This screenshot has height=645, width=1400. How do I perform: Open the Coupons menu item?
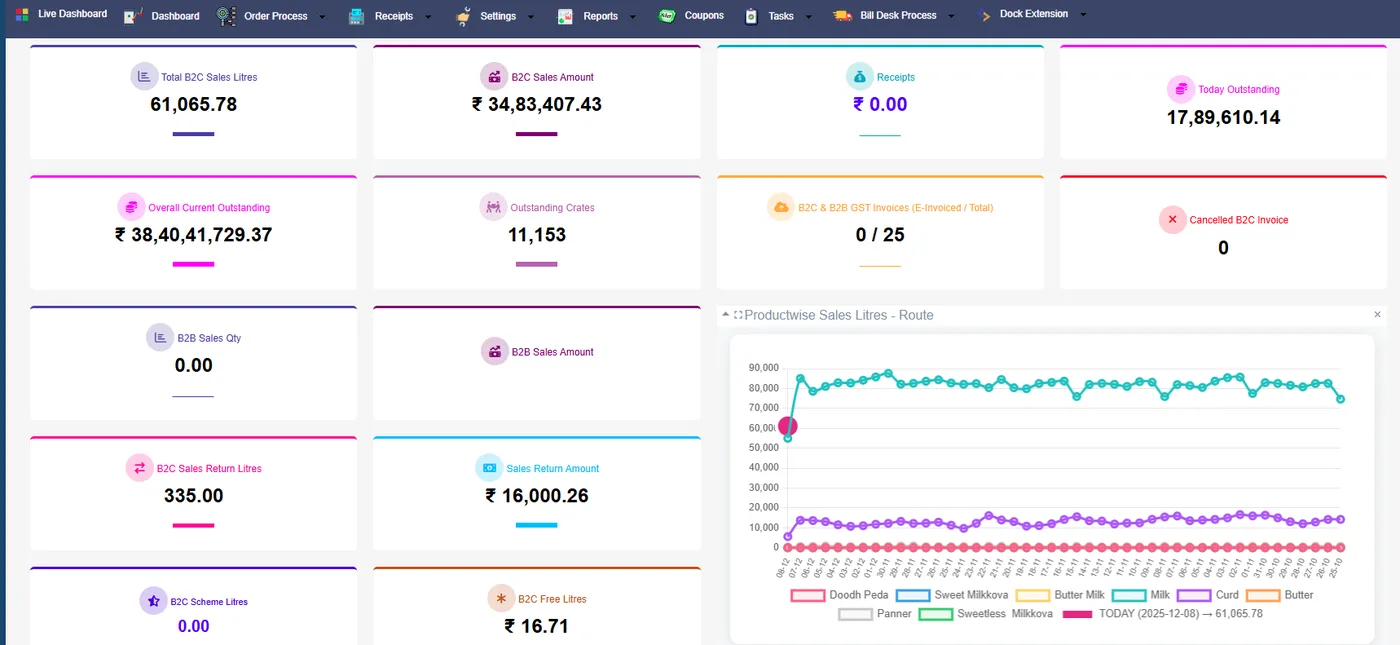point(704,16)
